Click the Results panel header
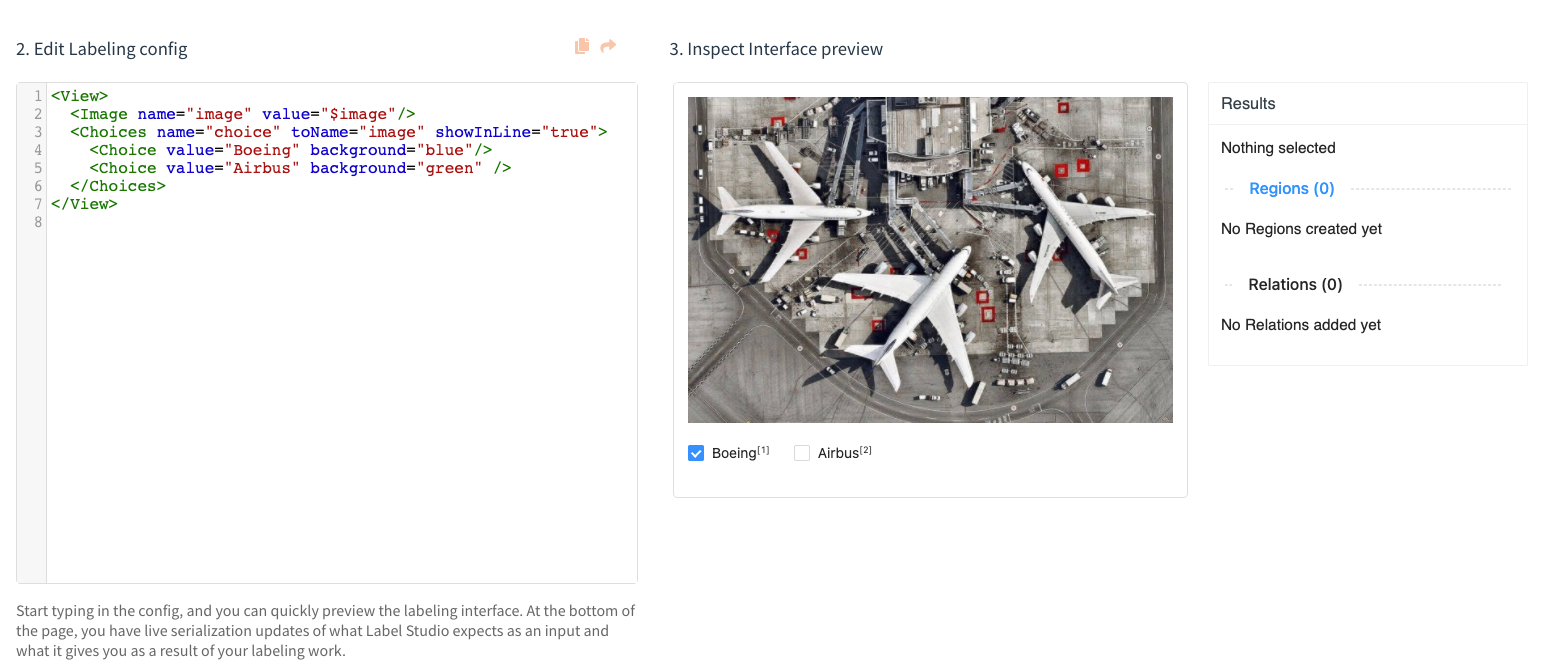 click(x=1248, y=103)
